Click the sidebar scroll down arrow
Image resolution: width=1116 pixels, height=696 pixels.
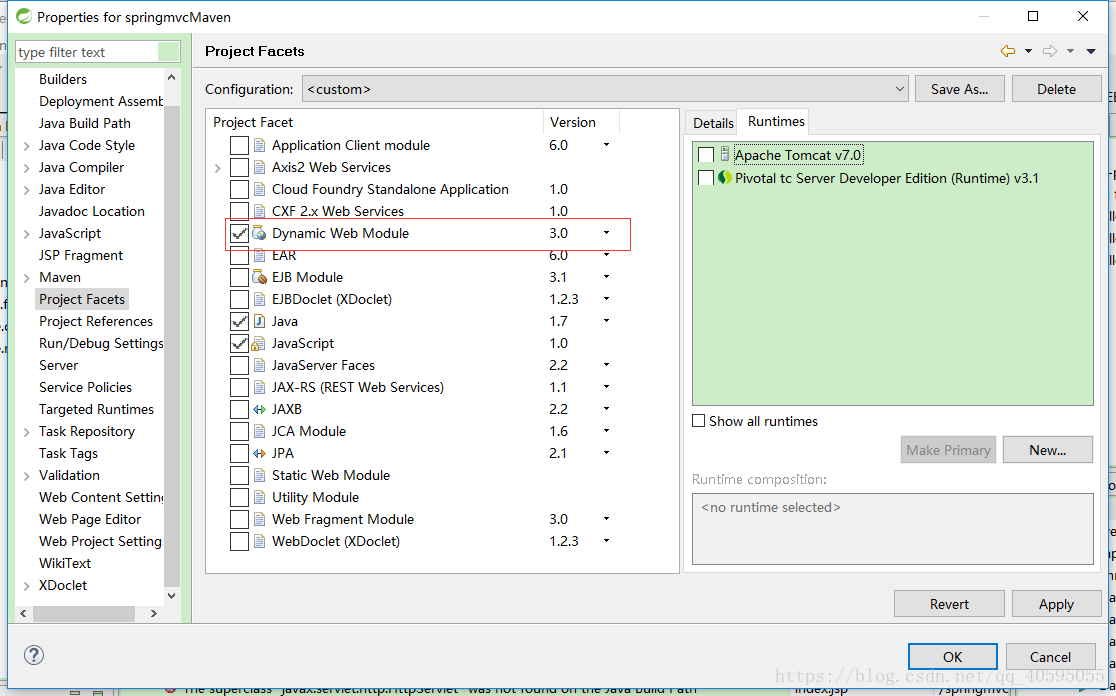coord(172,596)
